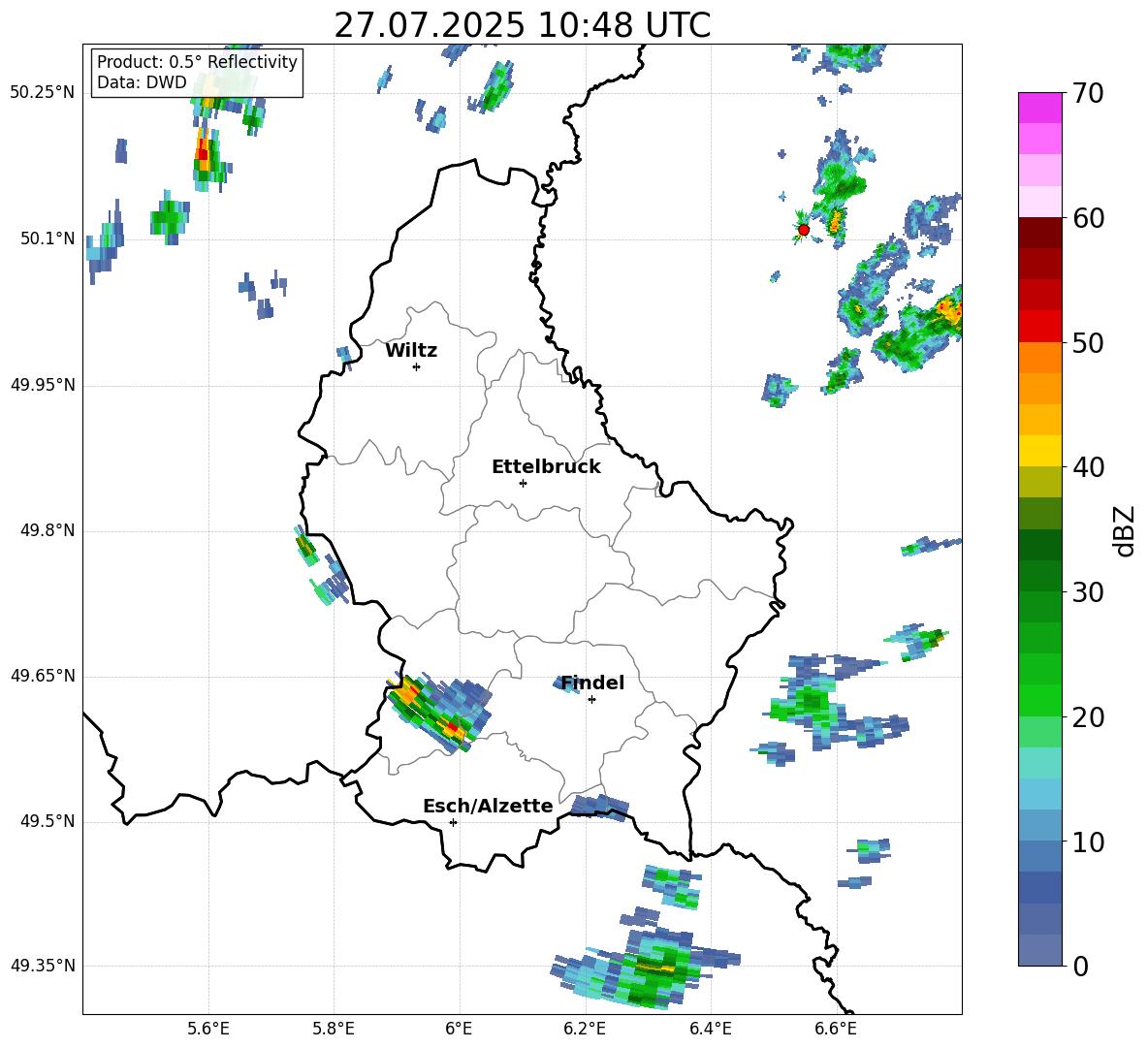Pick the bright green colorbar swatch at 20
The height and width of the screenshot is (1048, 1148).
(1039, 700)
